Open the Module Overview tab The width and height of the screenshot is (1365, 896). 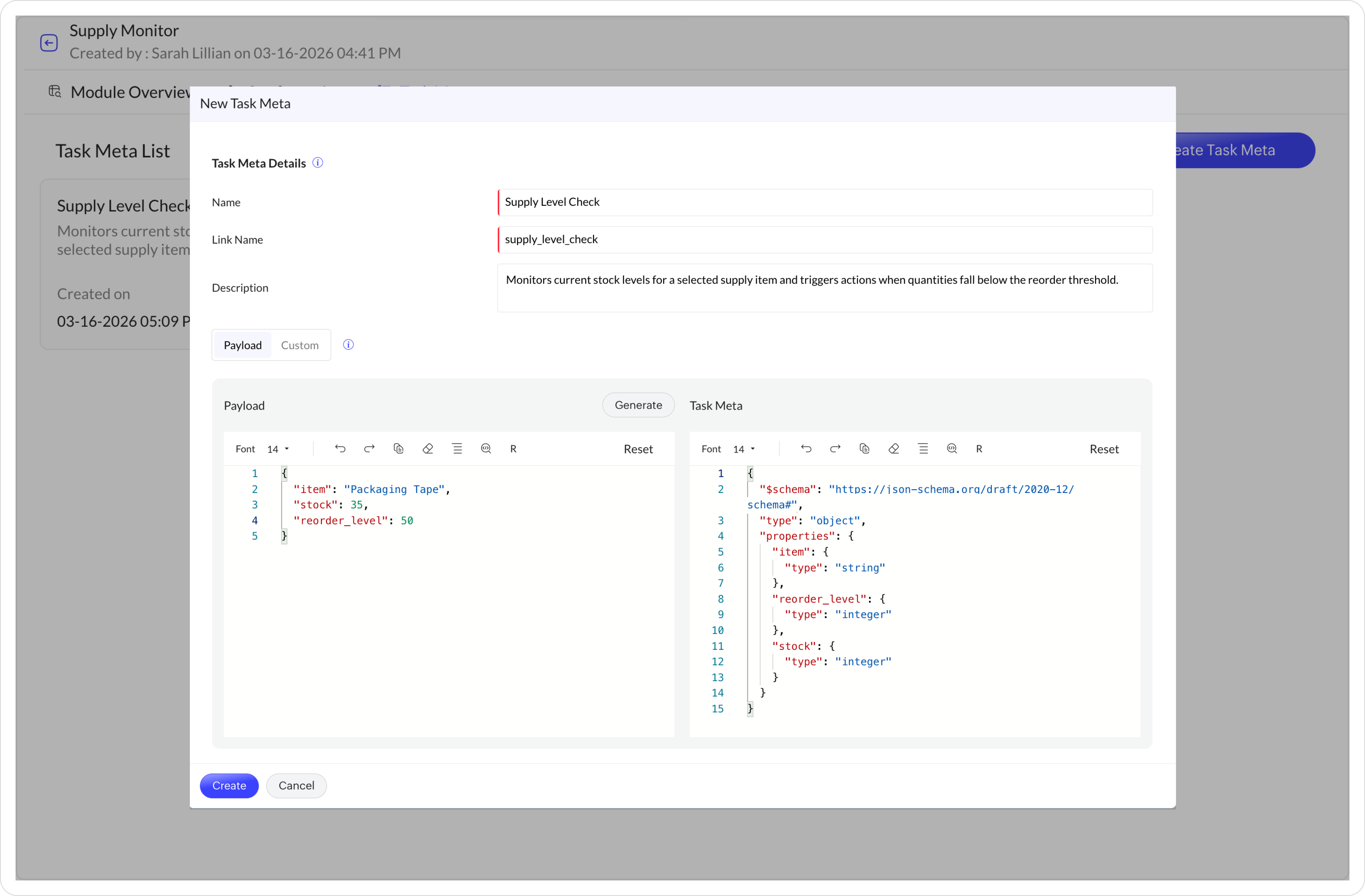(x=129, y=92)
